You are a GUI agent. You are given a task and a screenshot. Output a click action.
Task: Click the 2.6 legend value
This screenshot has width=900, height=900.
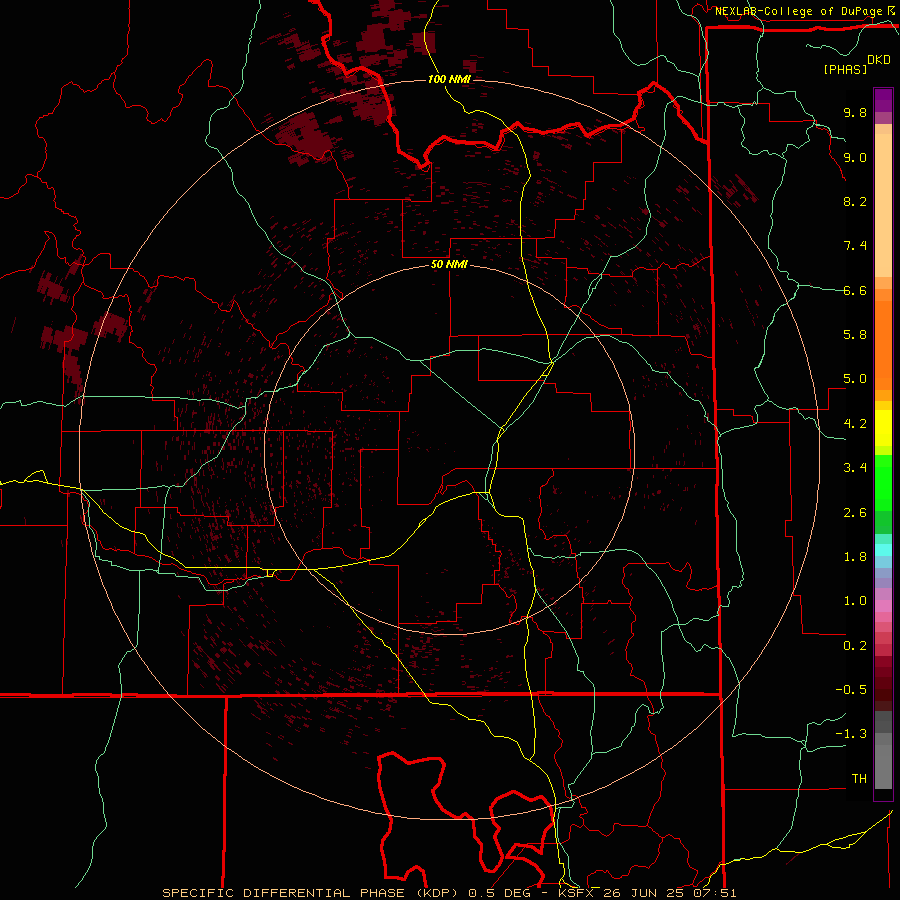coord(855,513)
